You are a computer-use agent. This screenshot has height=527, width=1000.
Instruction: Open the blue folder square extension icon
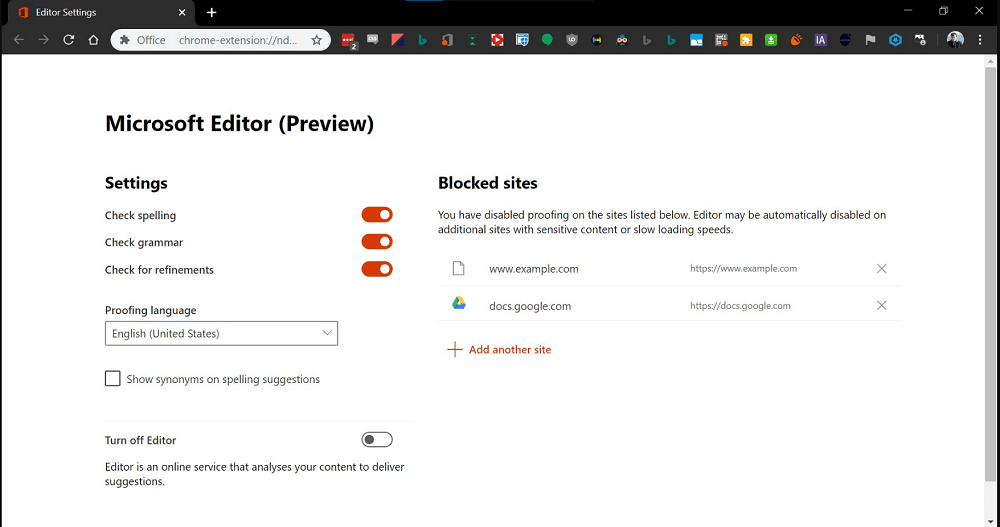(x=696, y=40)
